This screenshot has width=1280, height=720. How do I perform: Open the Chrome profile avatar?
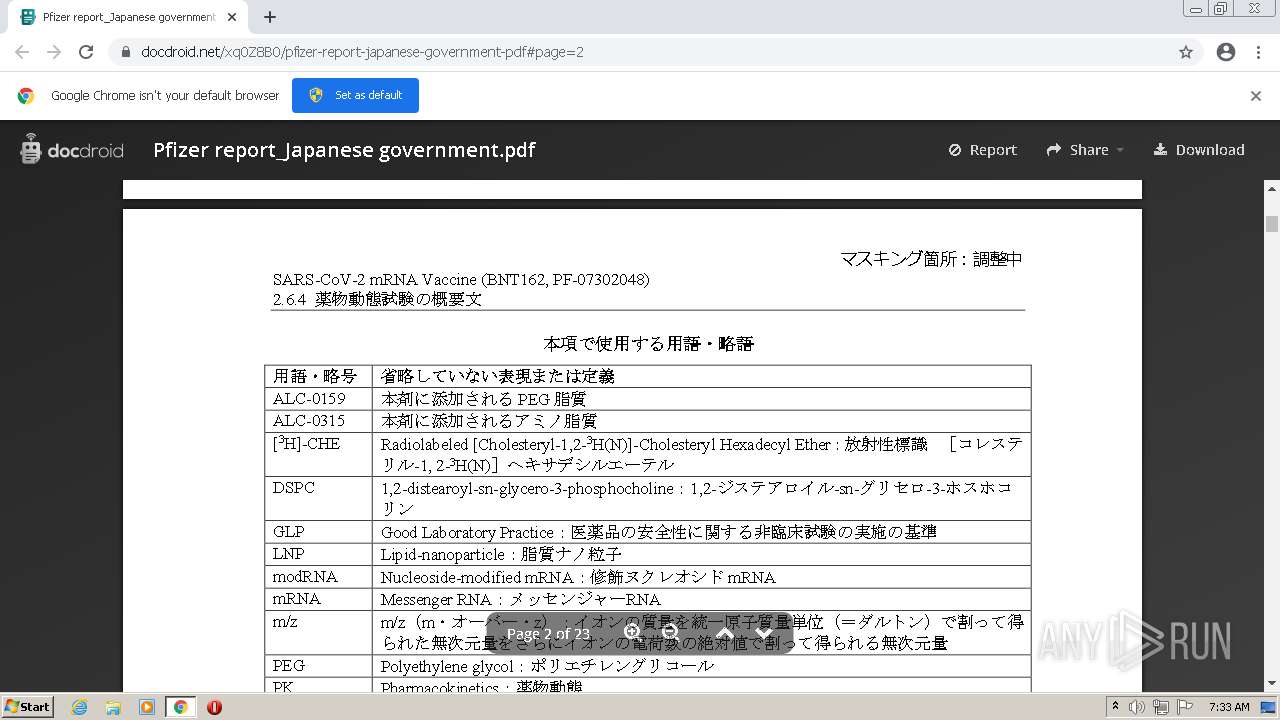pos(1226,52)
